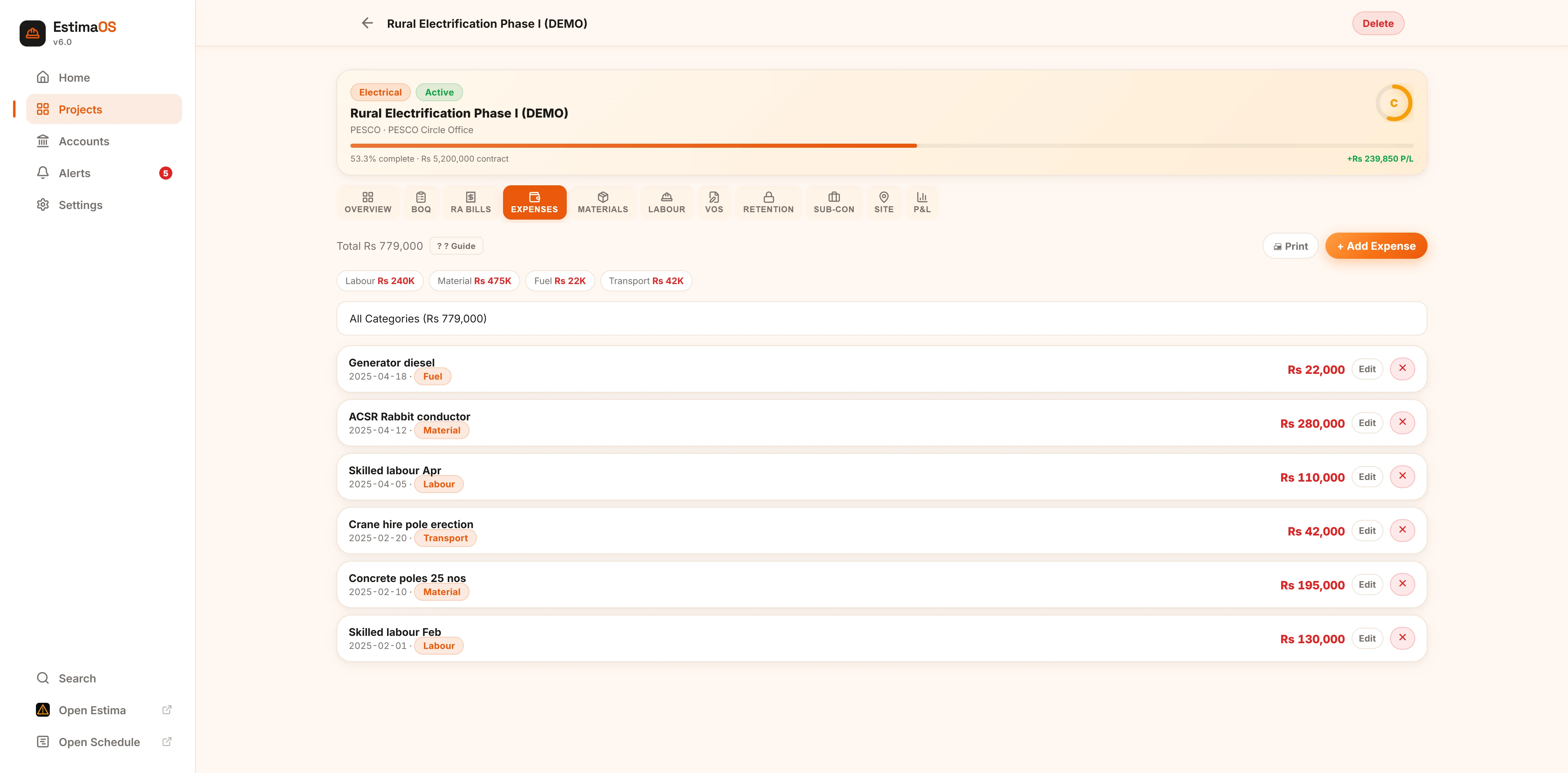1568x773 pixels.
Task: Select the Expenses tab
Action: click(x=534, y=202)
